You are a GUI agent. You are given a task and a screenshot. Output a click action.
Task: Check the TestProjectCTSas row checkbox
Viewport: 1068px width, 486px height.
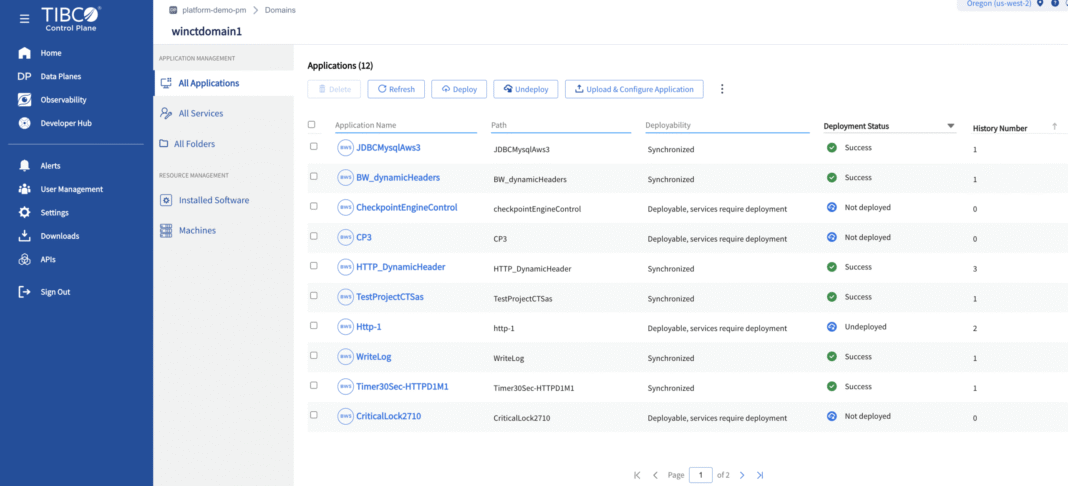tap(314, 296)
